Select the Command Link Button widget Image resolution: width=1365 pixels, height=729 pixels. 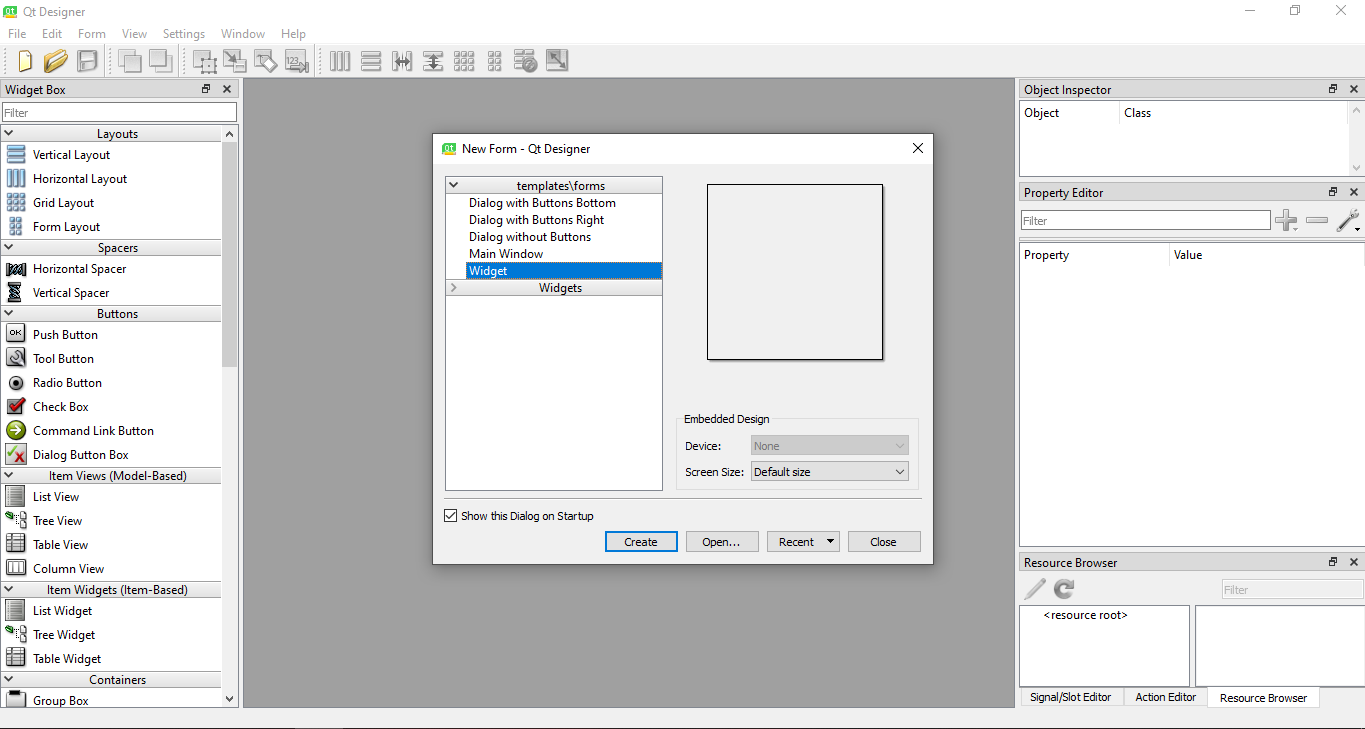tap(93, 431)
